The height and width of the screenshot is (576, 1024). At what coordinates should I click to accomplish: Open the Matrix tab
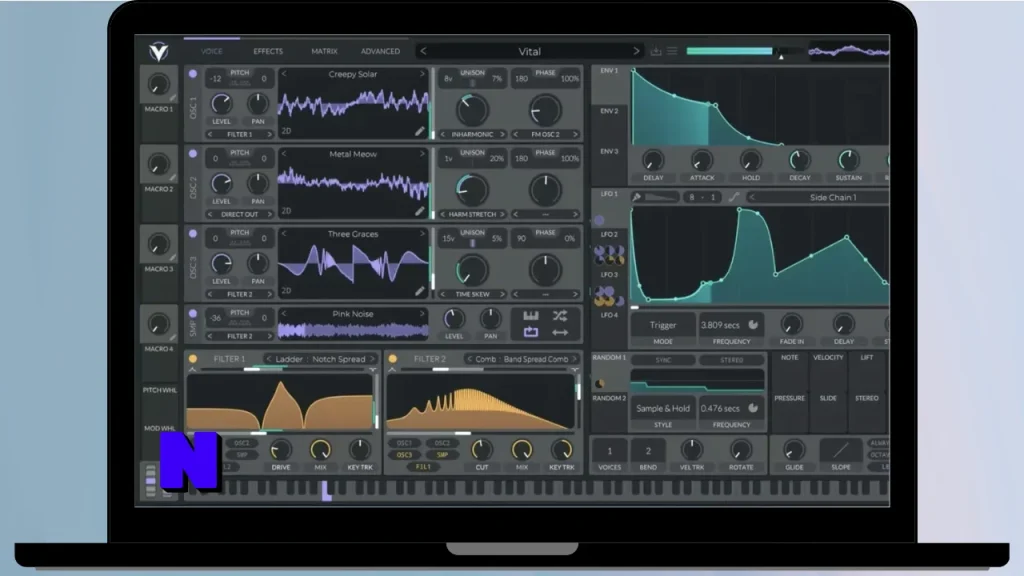coord(324,51)
